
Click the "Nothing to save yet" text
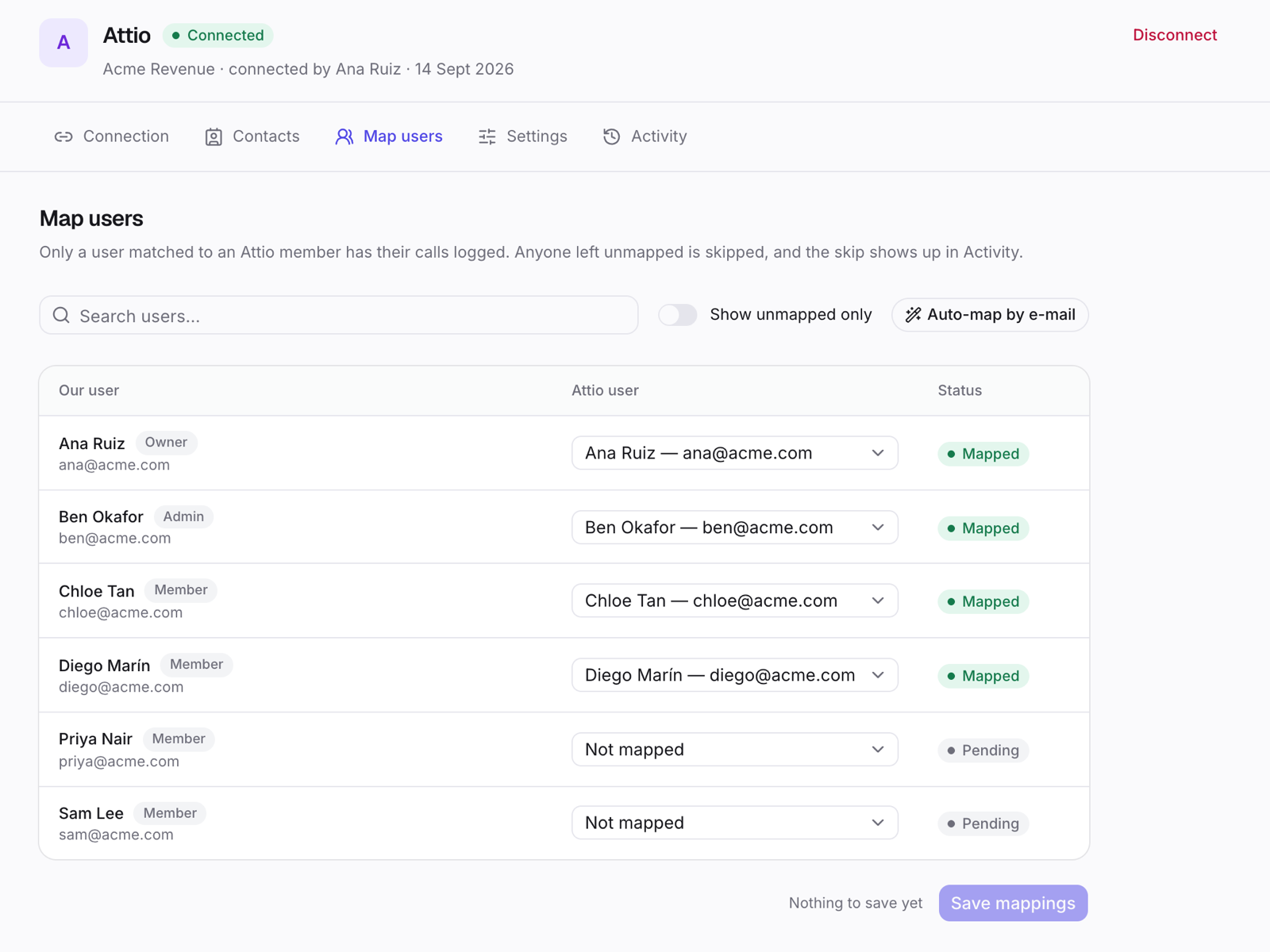pos(856,903)
